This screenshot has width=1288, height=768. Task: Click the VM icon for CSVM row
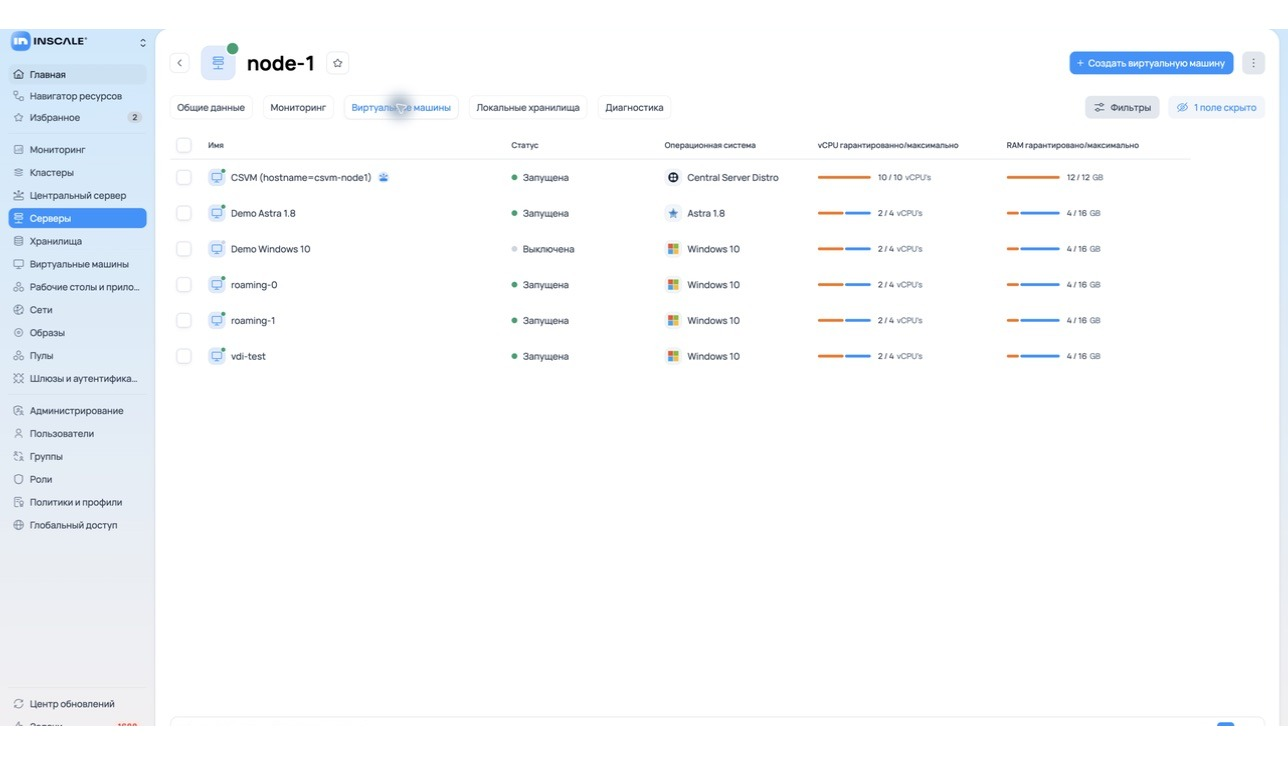tap(216, 177)
